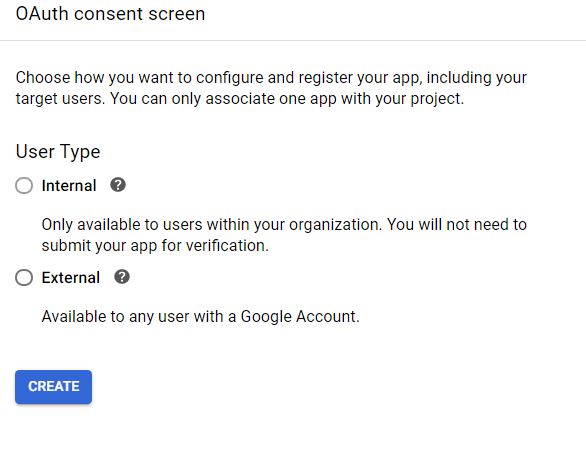
Task: Open the help icon next to Internal
Action: (118, 185)
